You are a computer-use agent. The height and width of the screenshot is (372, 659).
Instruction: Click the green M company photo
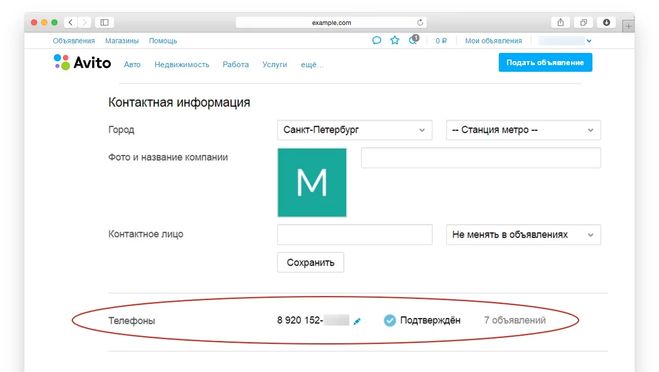312,182
